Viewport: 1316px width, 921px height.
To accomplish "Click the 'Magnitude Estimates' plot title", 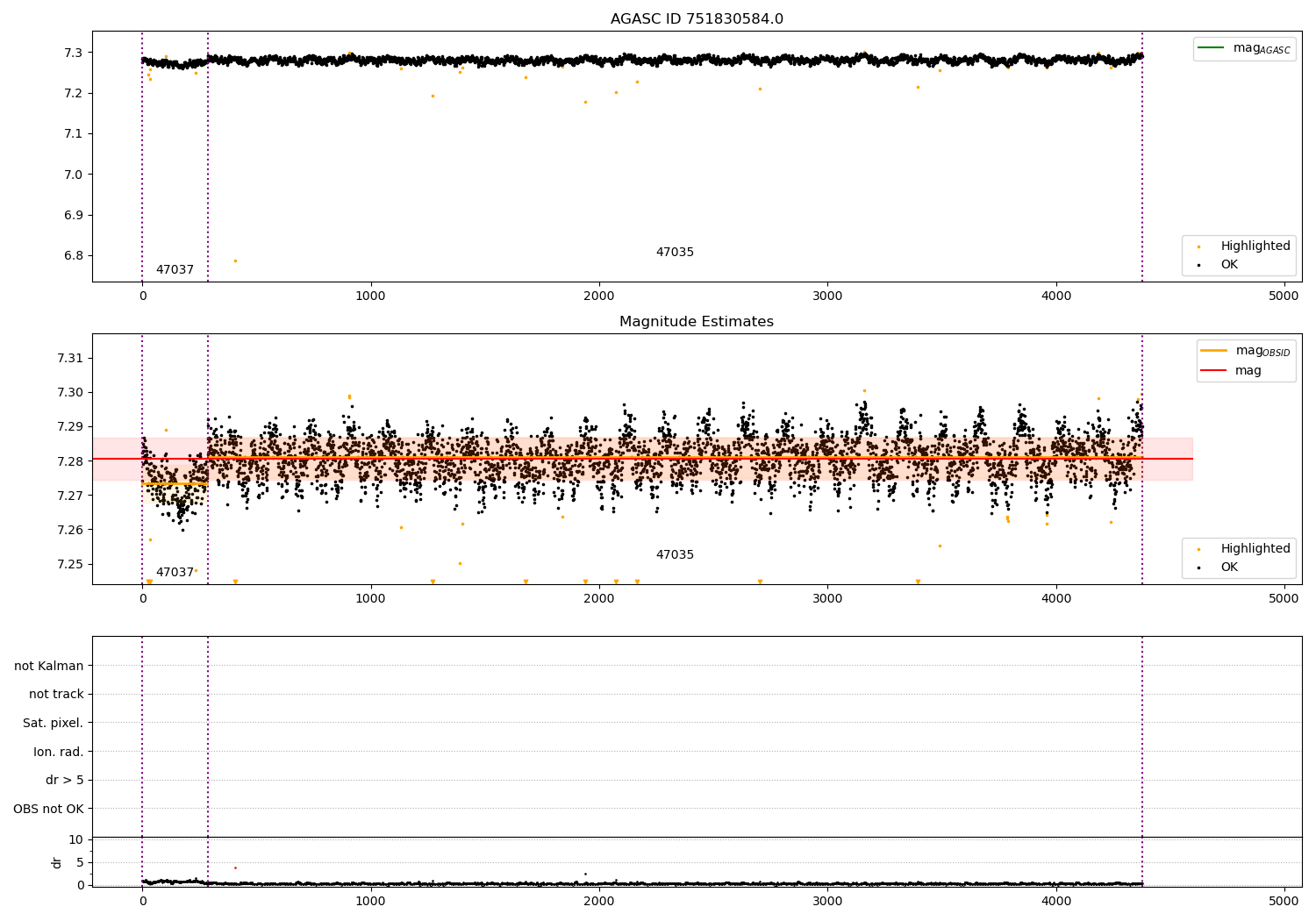I will pos(697,322).
